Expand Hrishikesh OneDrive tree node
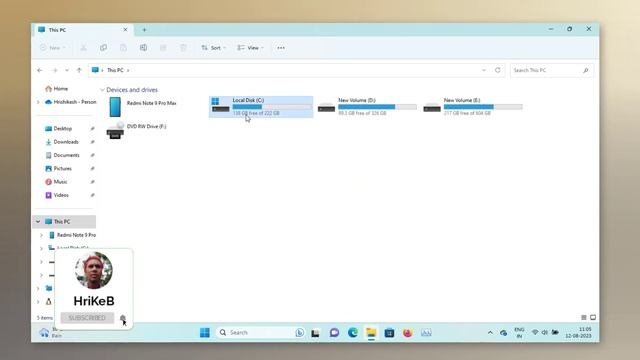Image resolution: width=640 pixels, height=360 pixels. (38, 102)
